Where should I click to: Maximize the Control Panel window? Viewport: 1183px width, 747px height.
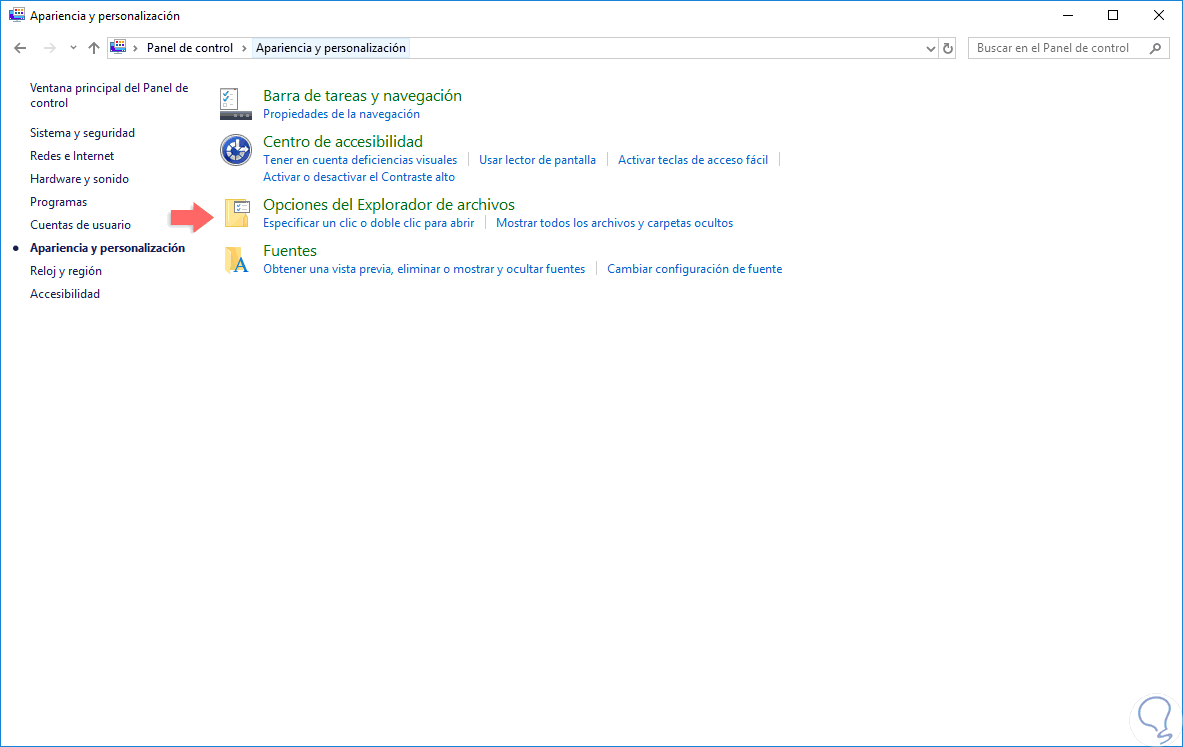coord(1113,15)
